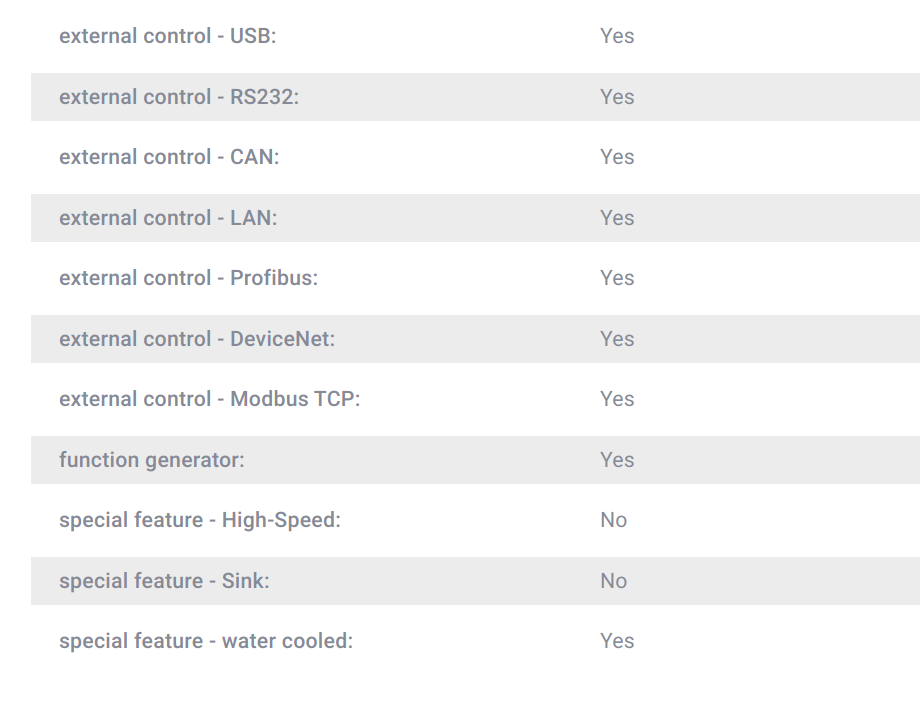Viewport: 920px width, 707px height.
Task: Click the external control - Profibus label
Action: 188,278
